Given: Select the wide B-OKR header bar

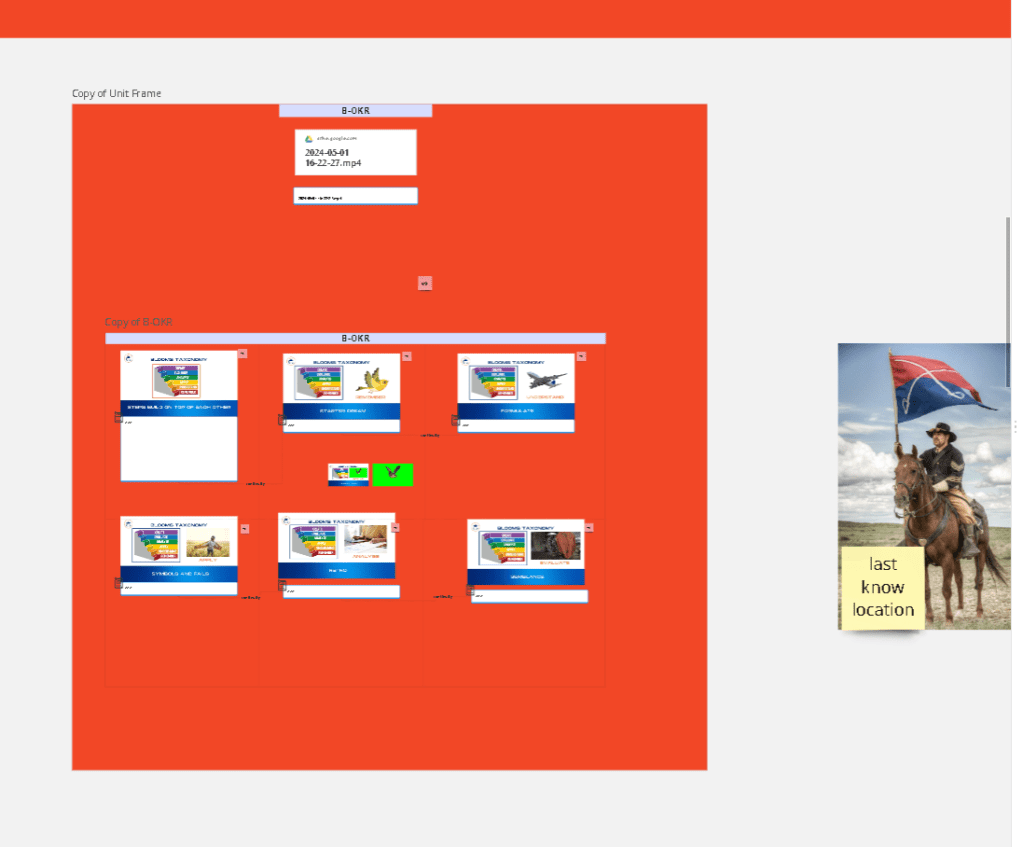Looking at the screenshot, I should pos(356,339).
